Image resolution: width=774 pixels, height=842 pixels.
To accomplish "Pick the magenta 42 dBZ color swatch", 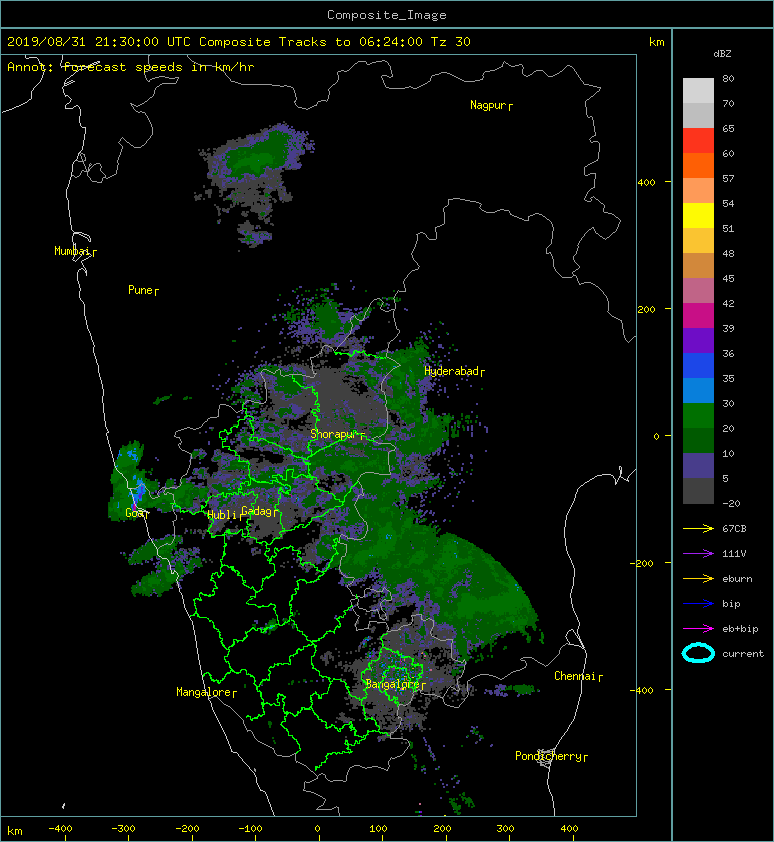I will pos(698,316).
